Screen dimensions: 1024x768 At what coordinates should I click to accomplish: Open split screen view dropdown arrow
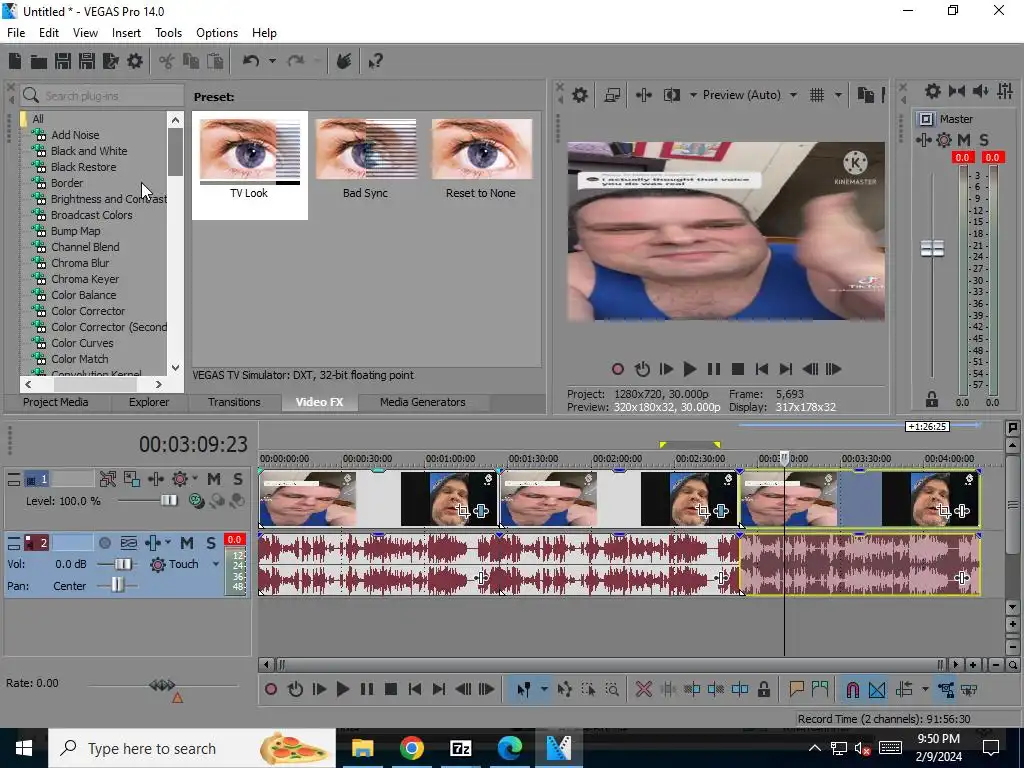693,95
